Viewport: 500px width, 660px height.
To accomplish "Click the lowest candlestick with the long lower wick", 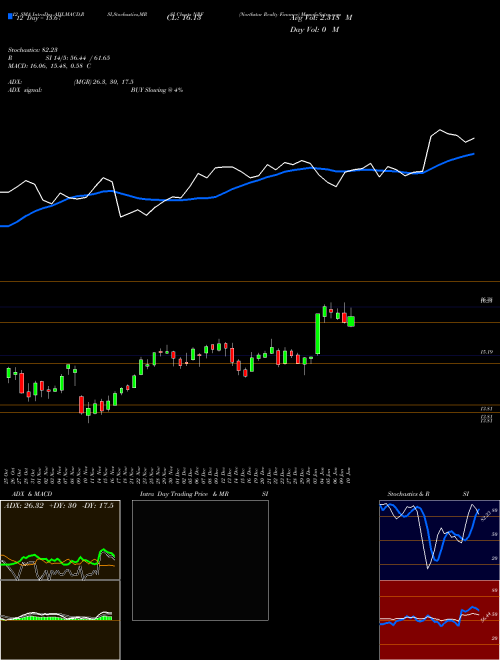I will (88, 412).
